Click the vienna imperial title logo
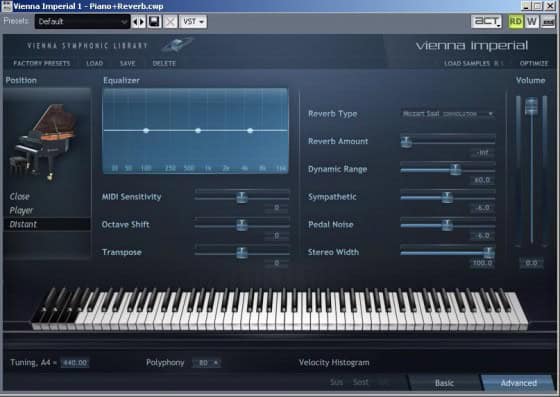The image size is (560, 397). [x=471, y=46]
